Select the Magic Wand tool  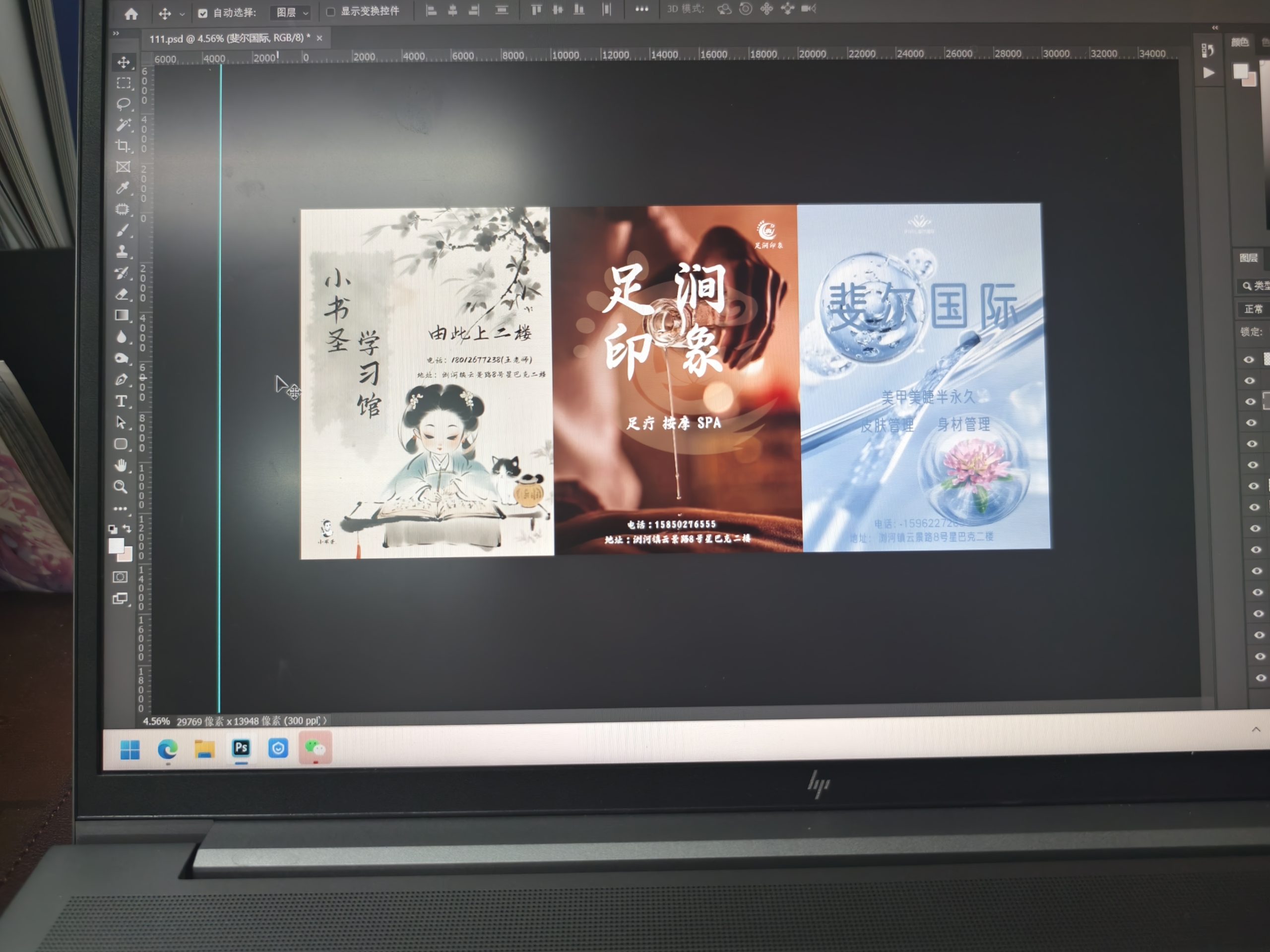[123, 124]
